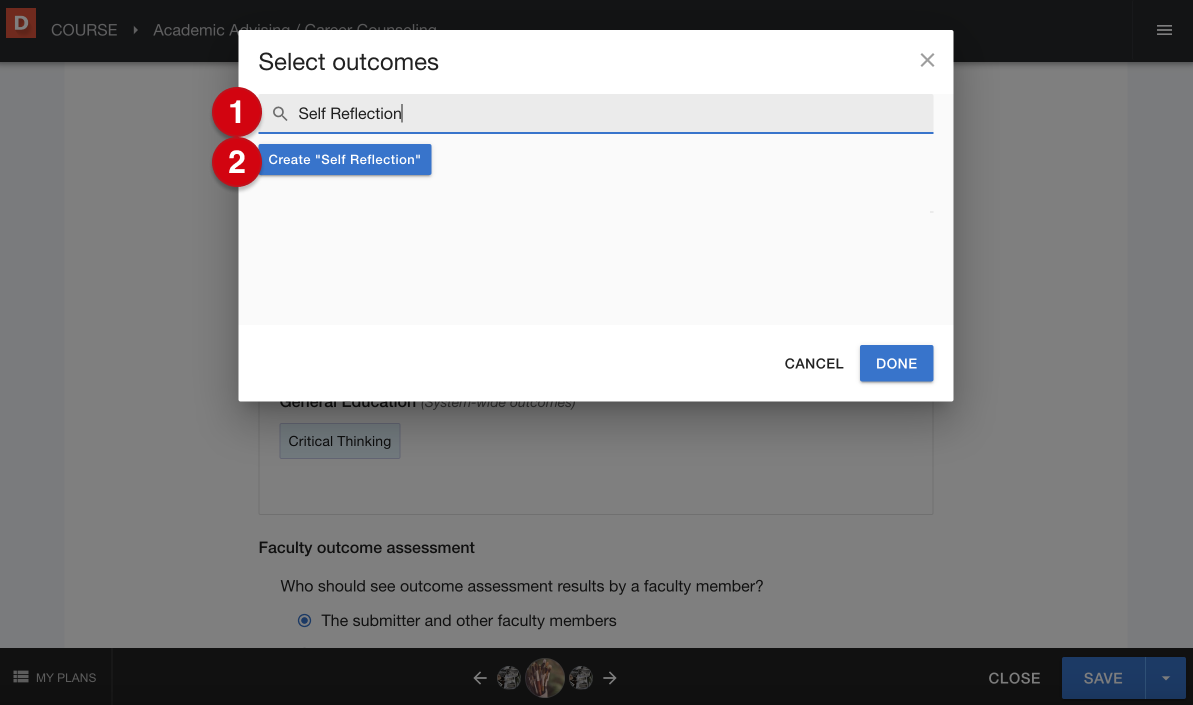Screen dimensions: 1193x705
Task: Select the right thumbnail in bottom navigator
Action: pyautogui.click(x=581, y=678)
